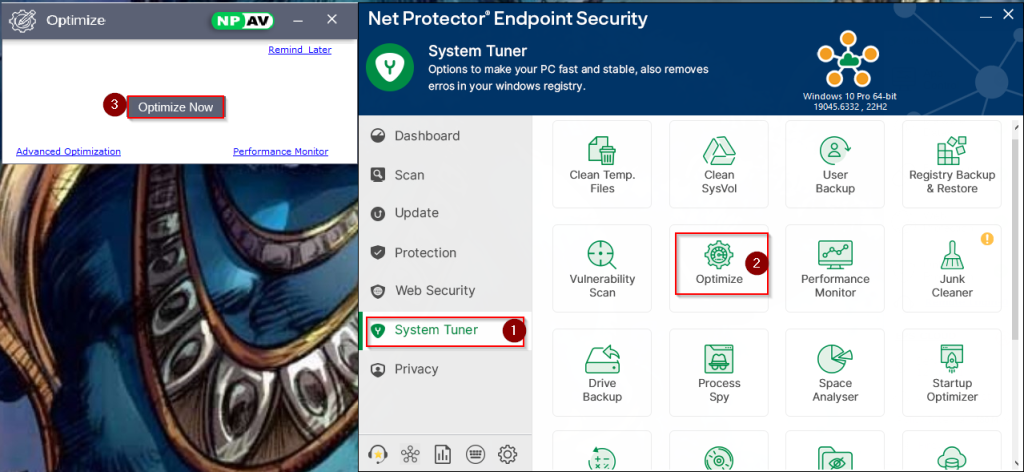Open the Advanced Optimization link
Viewport: 1024px width, 472px height.
68,152
